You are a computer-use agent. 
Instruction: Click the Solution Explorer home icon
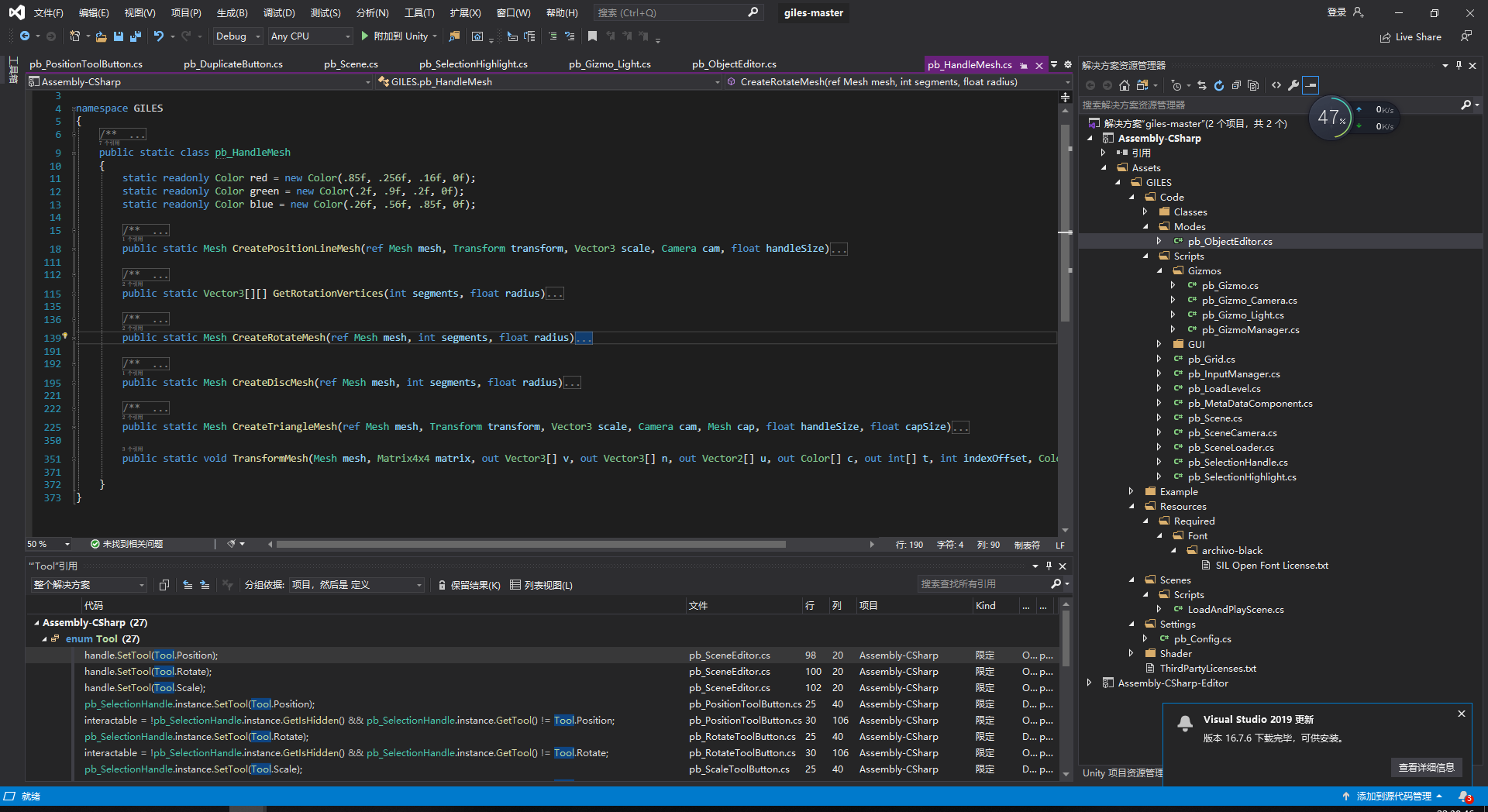tap(1124, 85)
